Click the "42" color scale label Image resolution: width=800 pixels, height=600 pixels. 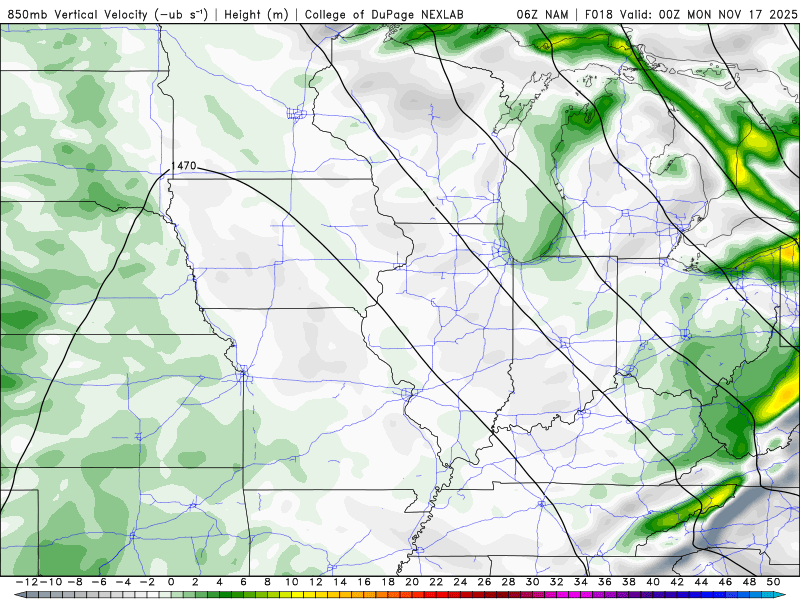tap(677, 582)
